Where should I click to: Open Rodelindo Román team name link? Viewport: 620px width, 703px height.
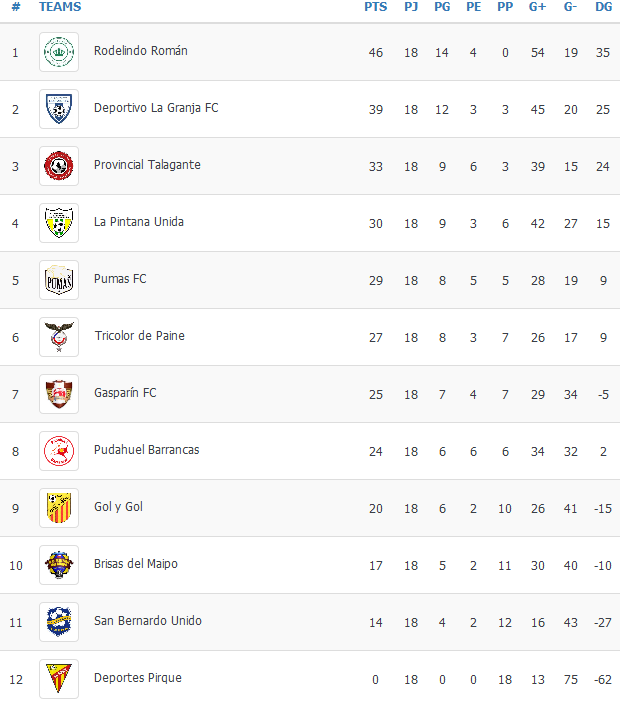click(x=141, y=51)
